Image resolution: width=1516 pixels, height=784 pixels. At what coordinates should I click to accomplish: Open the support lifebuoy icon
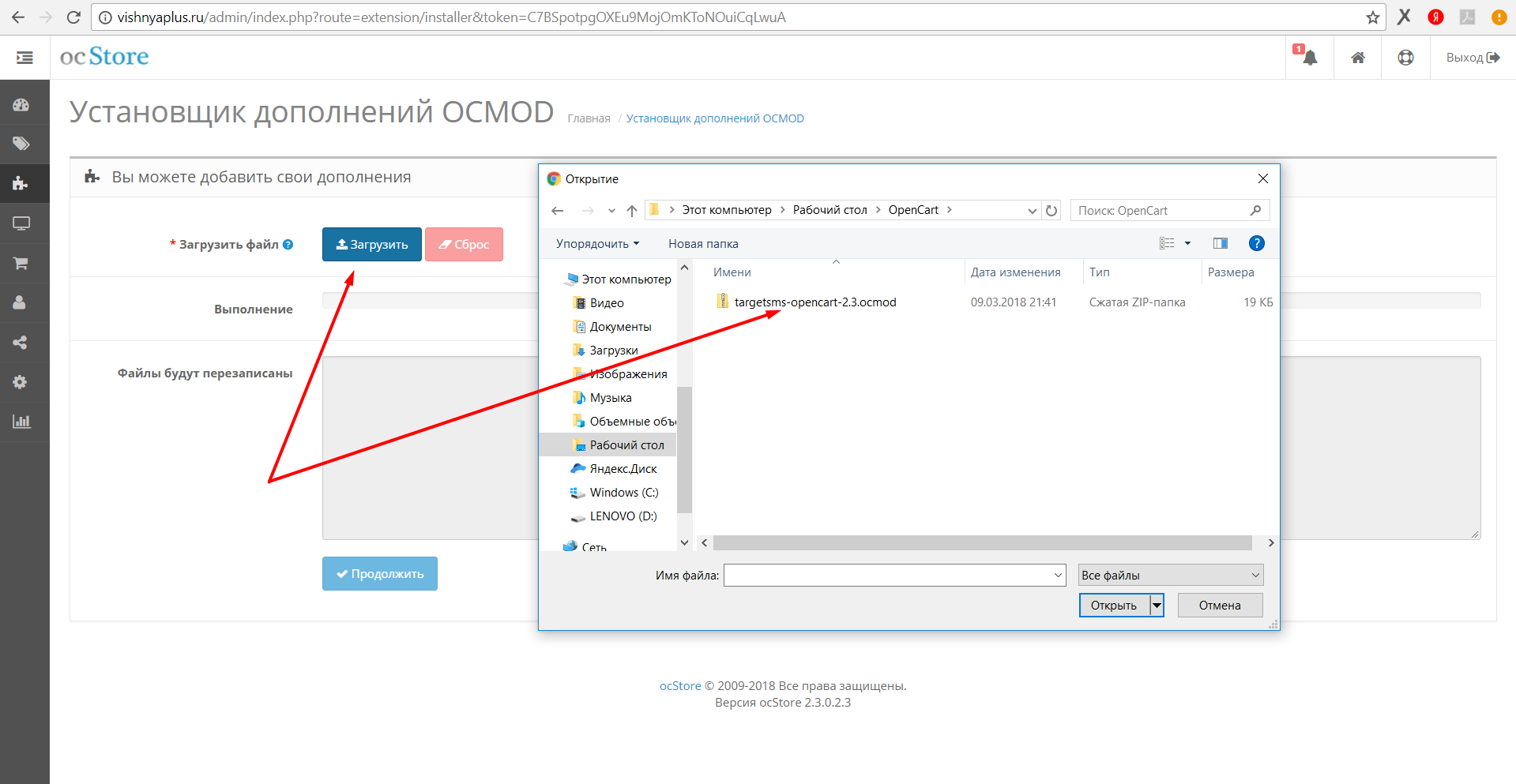(x=1405, y=58)
